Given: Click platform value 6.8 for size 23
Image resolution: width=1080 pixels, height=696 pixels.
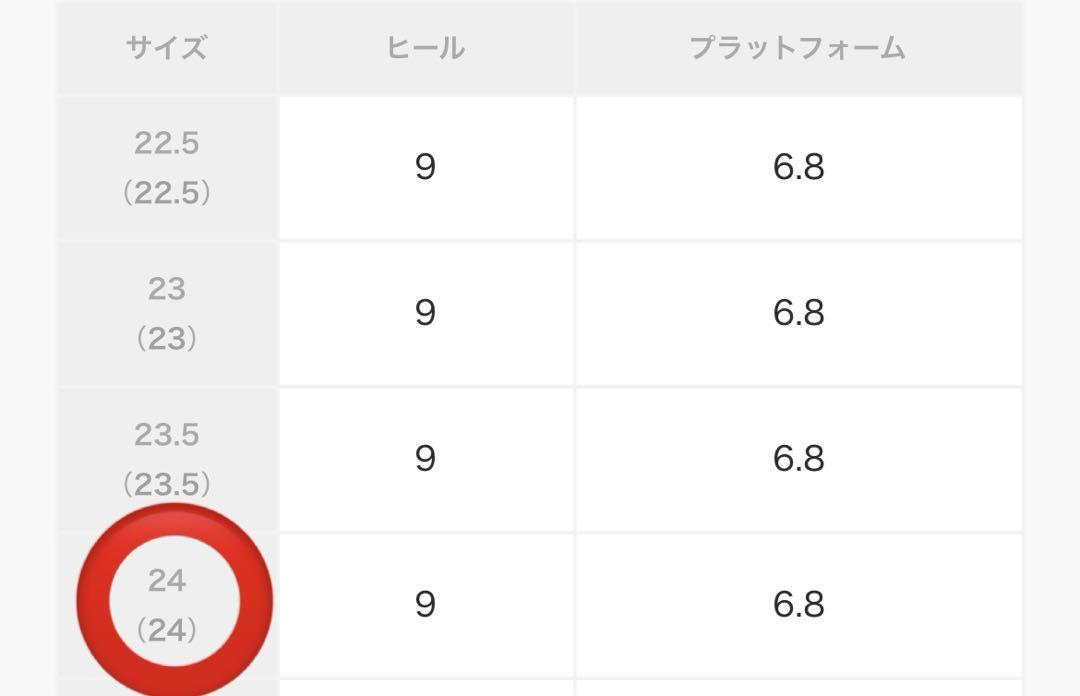Looking at the screenshot, I should [799, 314].
